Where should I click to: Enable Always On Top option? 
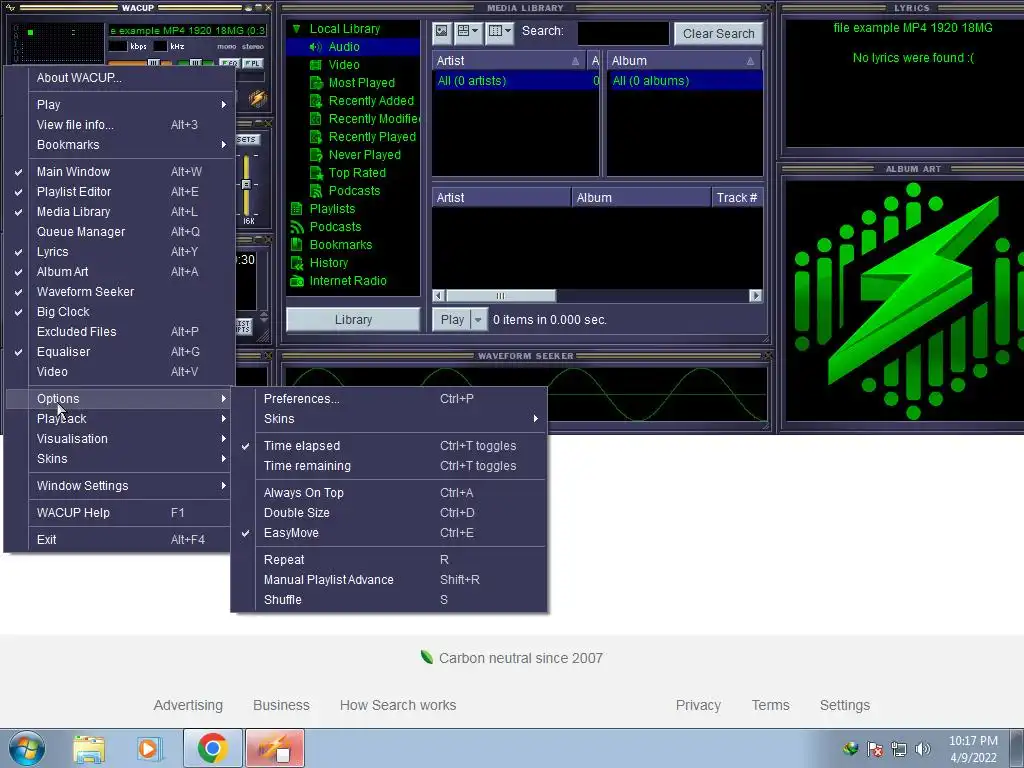(389, 493)
